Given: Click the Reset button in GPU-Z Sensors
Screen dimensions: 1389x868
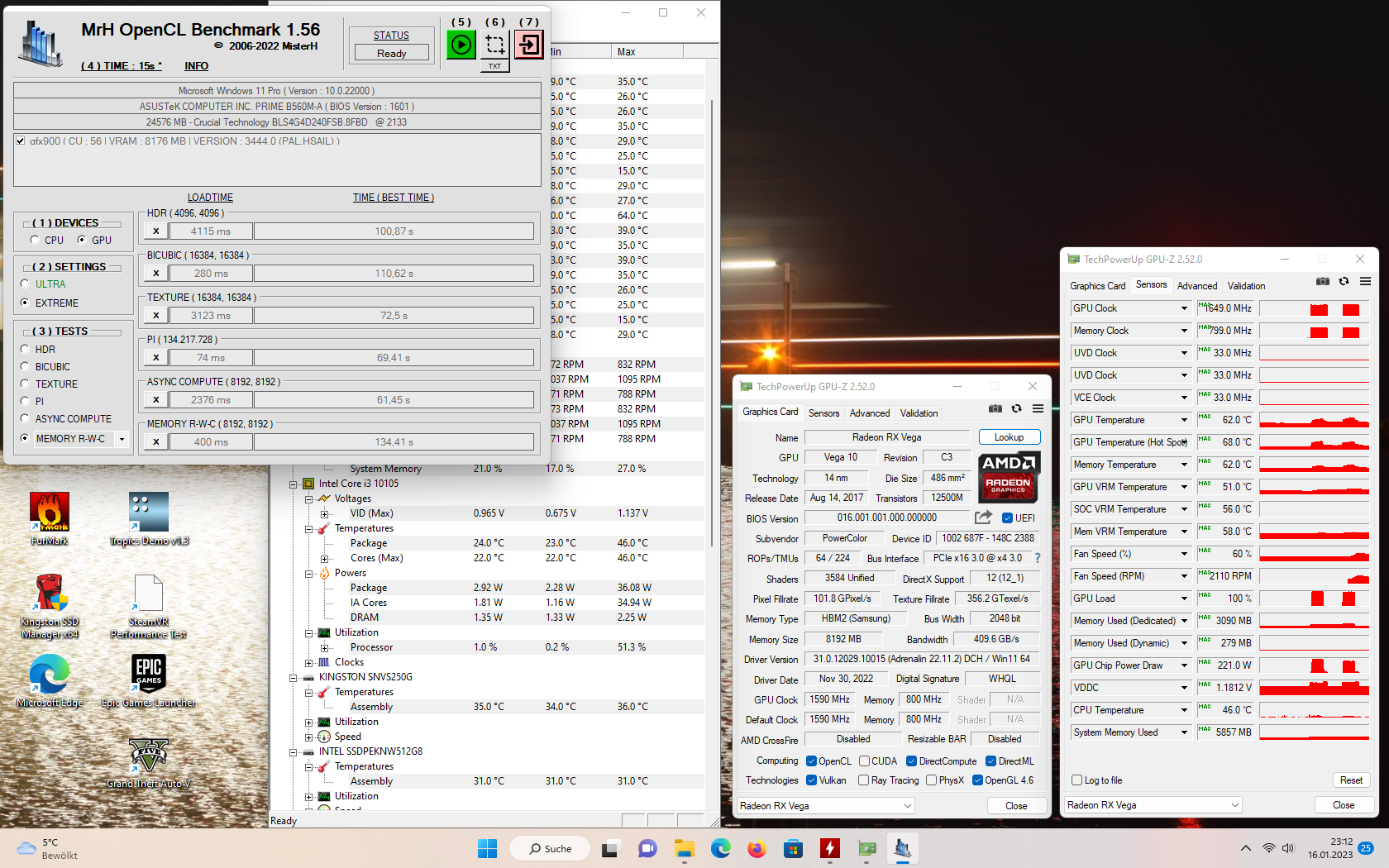Looking at the screenshot, I should (1351, 780).
